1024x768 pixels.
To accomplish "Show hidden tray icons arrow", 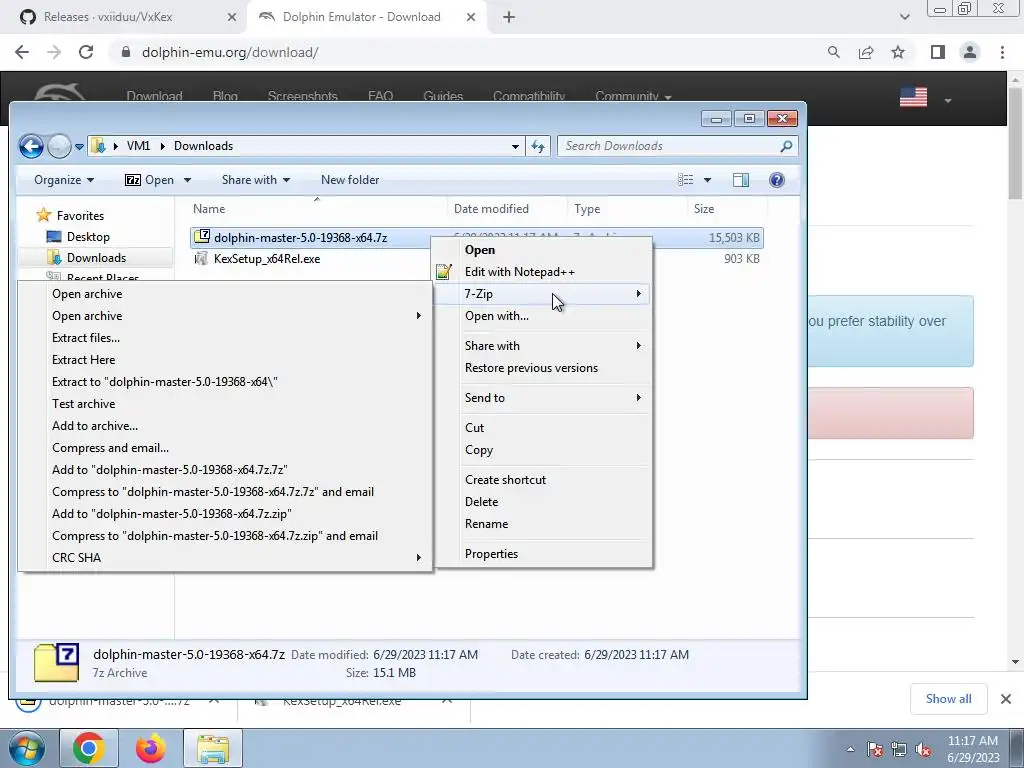I will pyautogui.click(x=850, y=750).
